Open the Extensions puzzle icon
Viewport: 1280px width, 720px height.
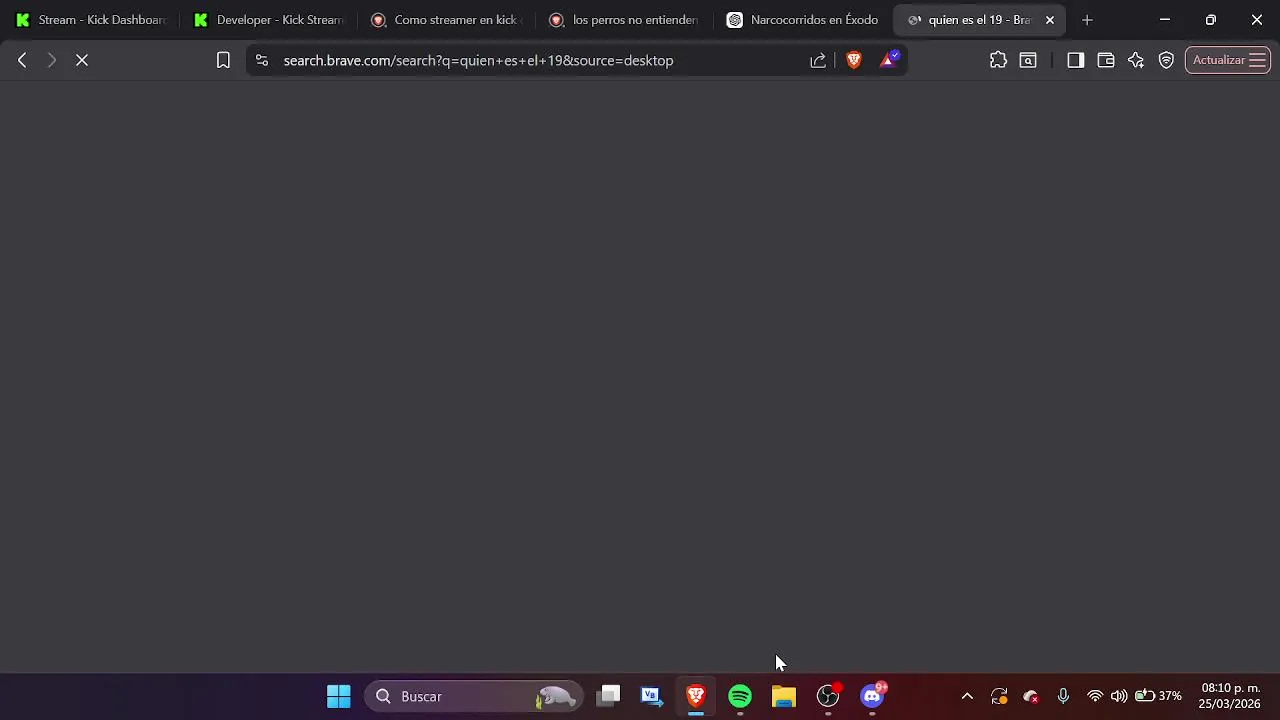(x=998, y=60)
